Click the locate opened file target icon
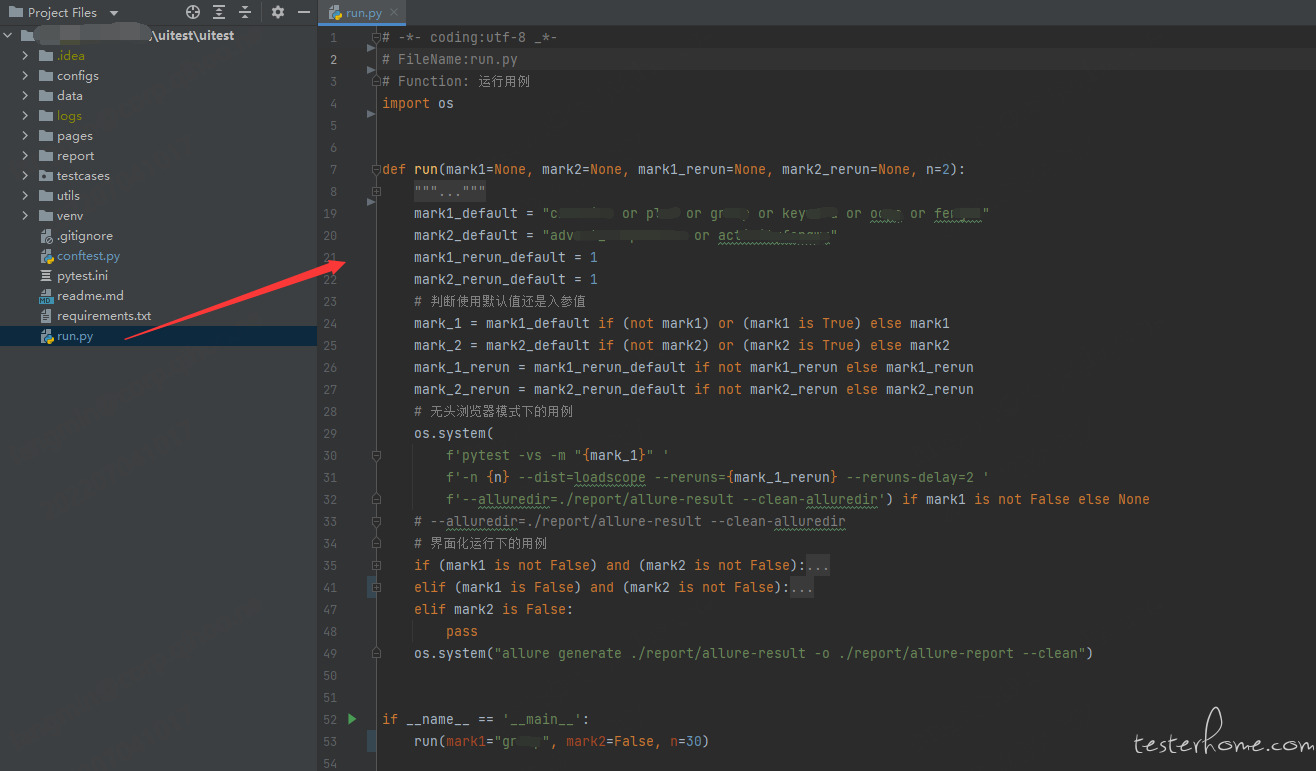The height and width of the screenshot is (771, 1316). [x=193, y=12]
